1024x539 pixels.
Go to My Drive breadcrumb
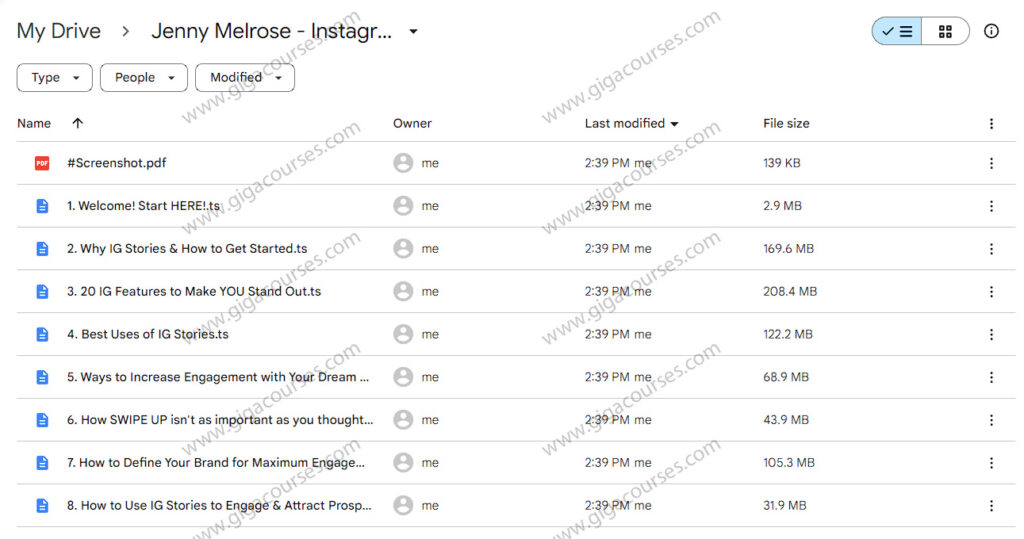[59, 31]
